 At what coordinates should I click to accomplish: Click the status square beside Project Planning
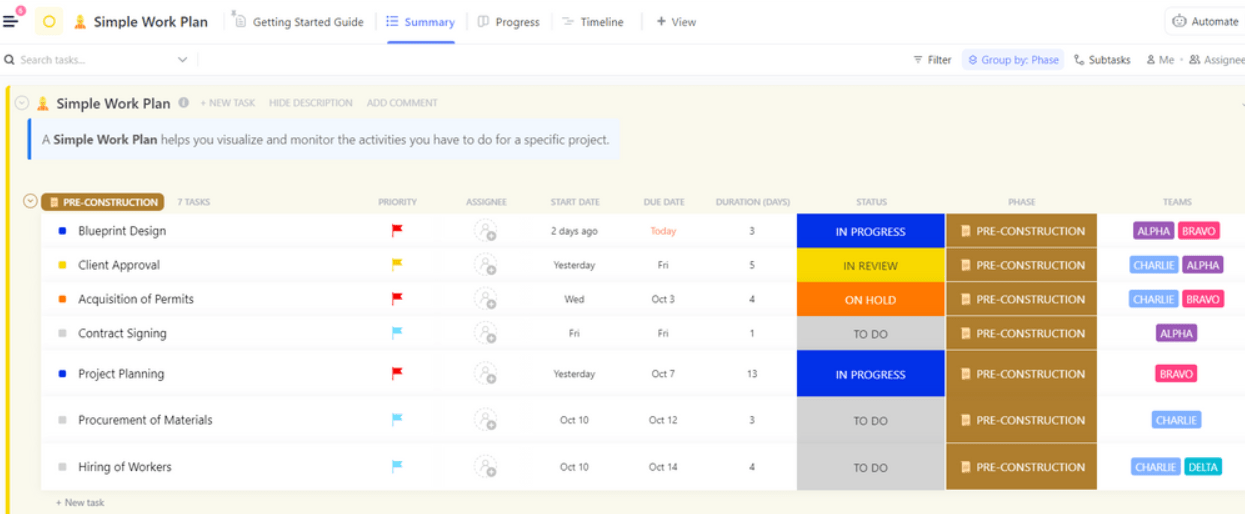click(63, 374)
